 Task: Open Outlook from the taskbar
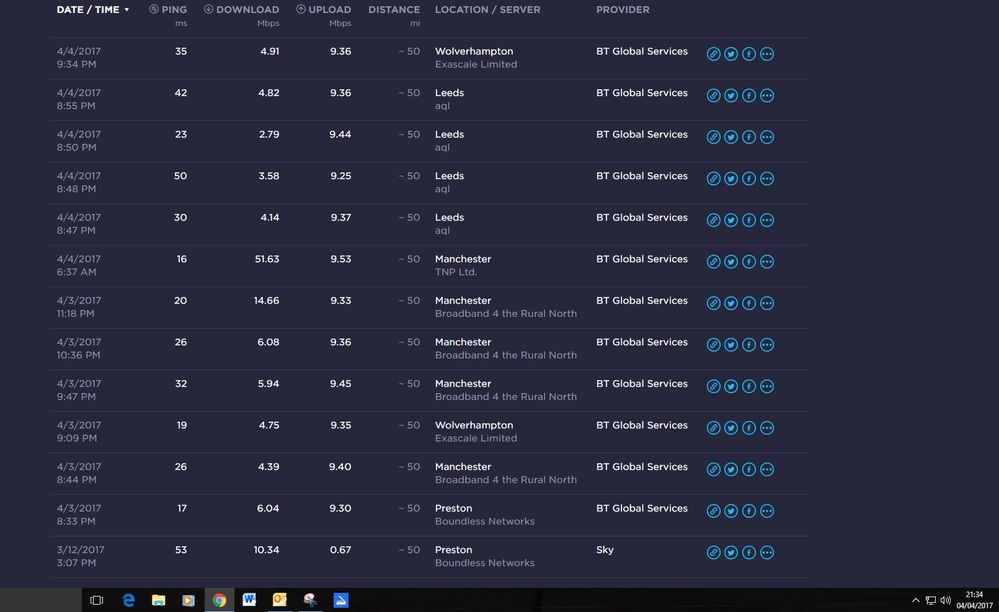(x=280, y=600)
